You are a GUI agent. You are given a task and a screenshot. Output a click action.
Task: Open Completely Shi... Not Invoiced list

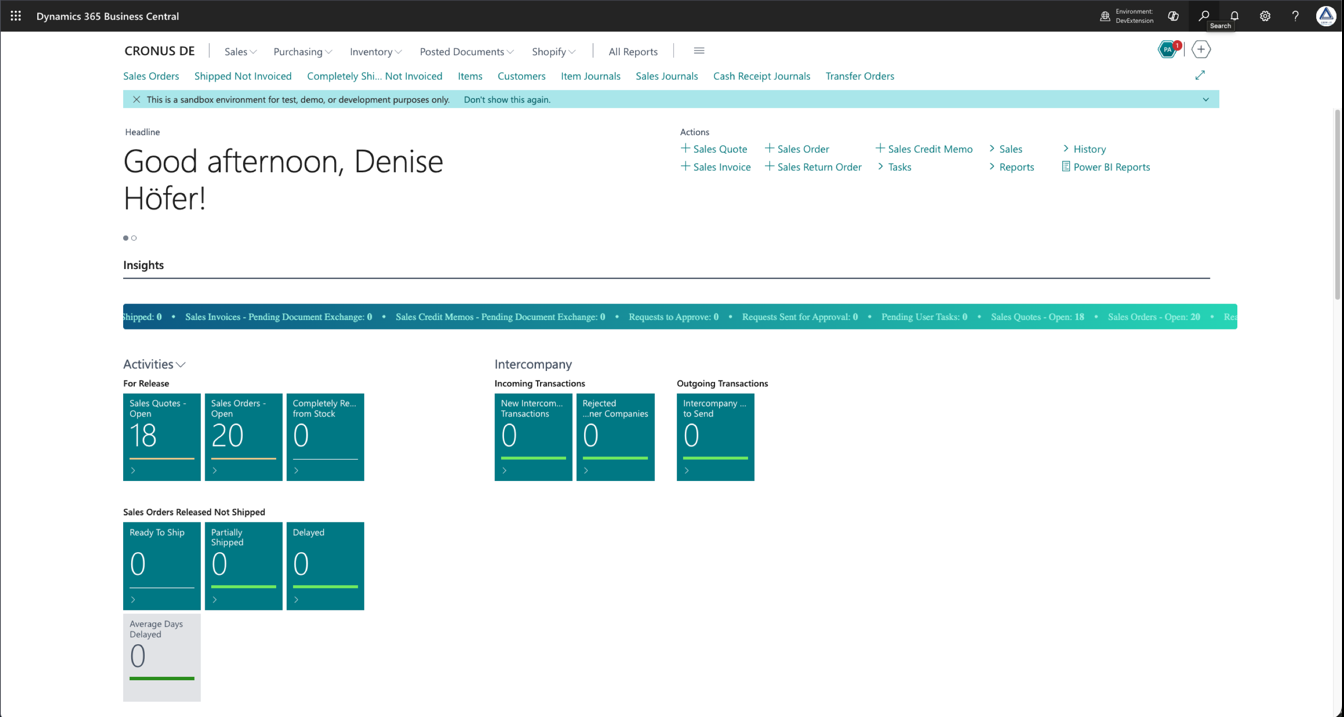point(375,76)
